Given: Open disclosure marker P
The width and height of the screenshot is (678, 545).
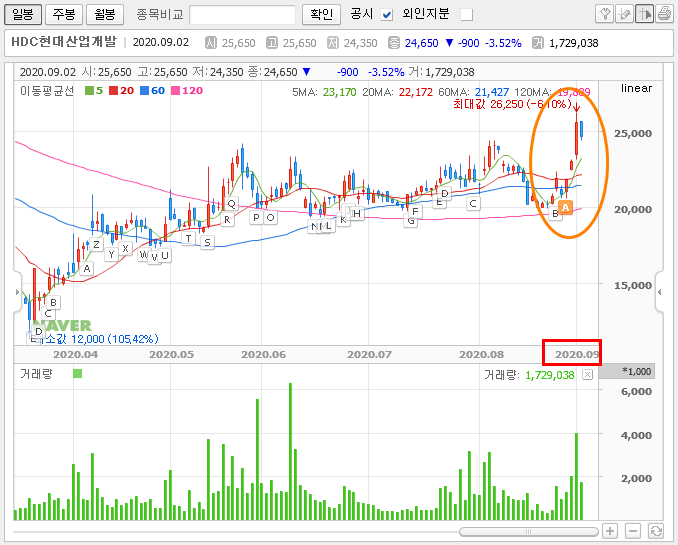Looking at the screenshot, I should coord(256,218).
